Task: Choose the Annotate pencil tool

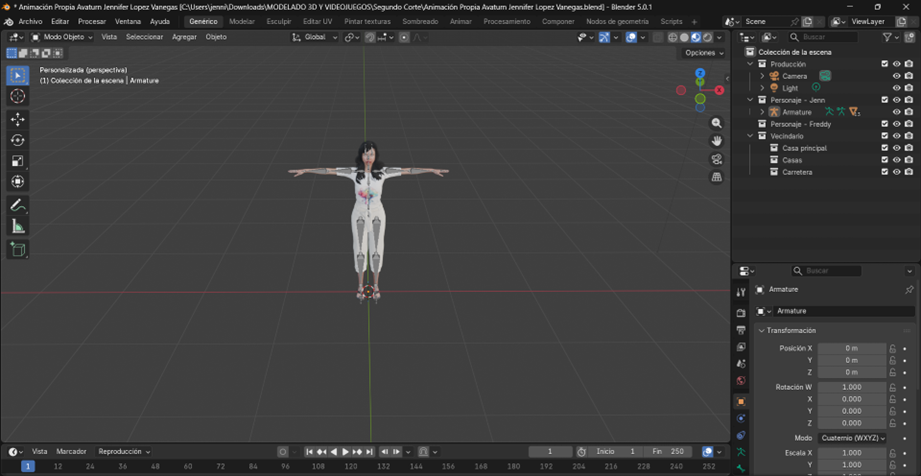Action: tap(18, 205)
